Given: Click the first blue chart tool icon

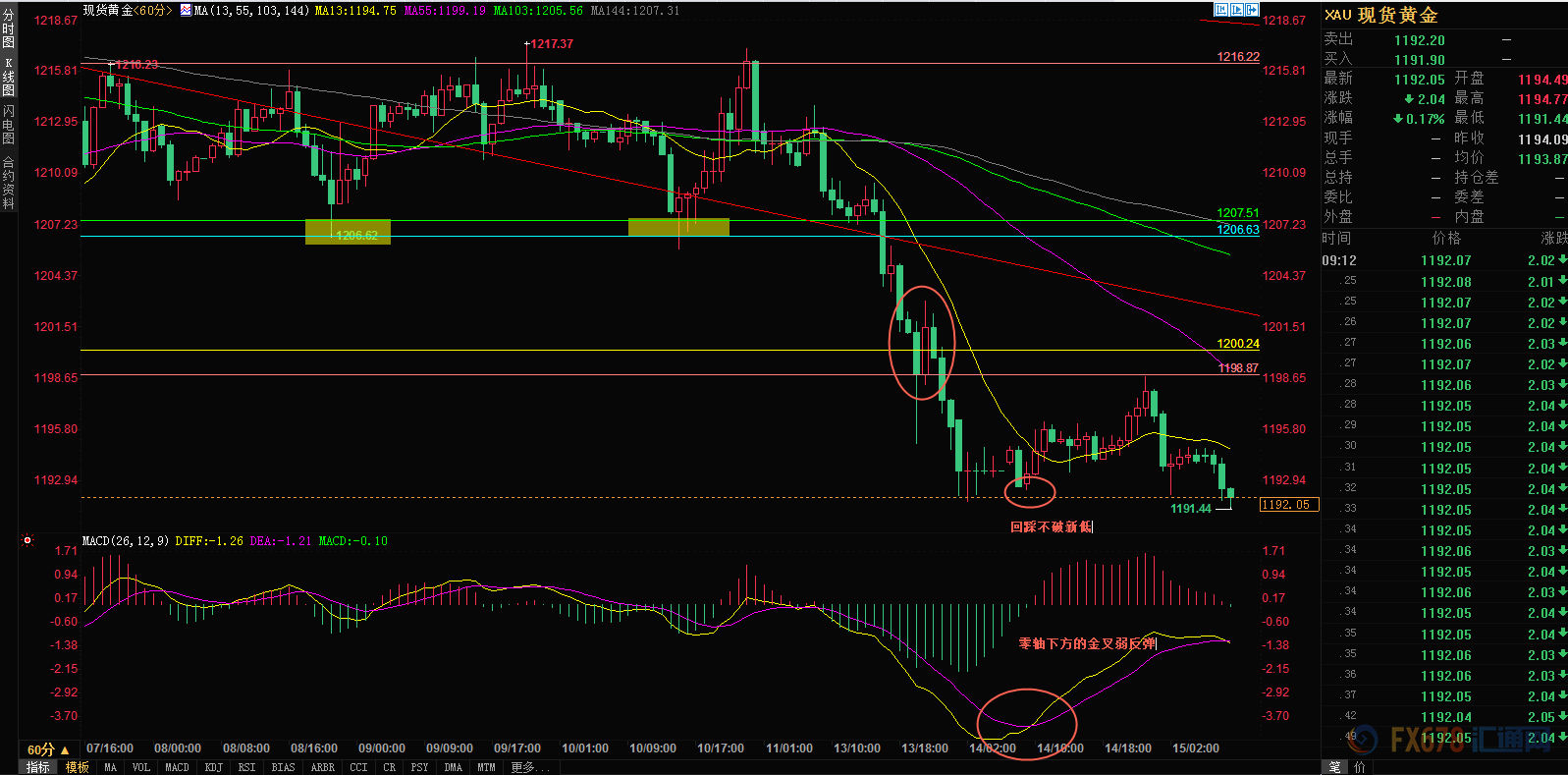Looking at the screenshot, I should pos(1221,10).
